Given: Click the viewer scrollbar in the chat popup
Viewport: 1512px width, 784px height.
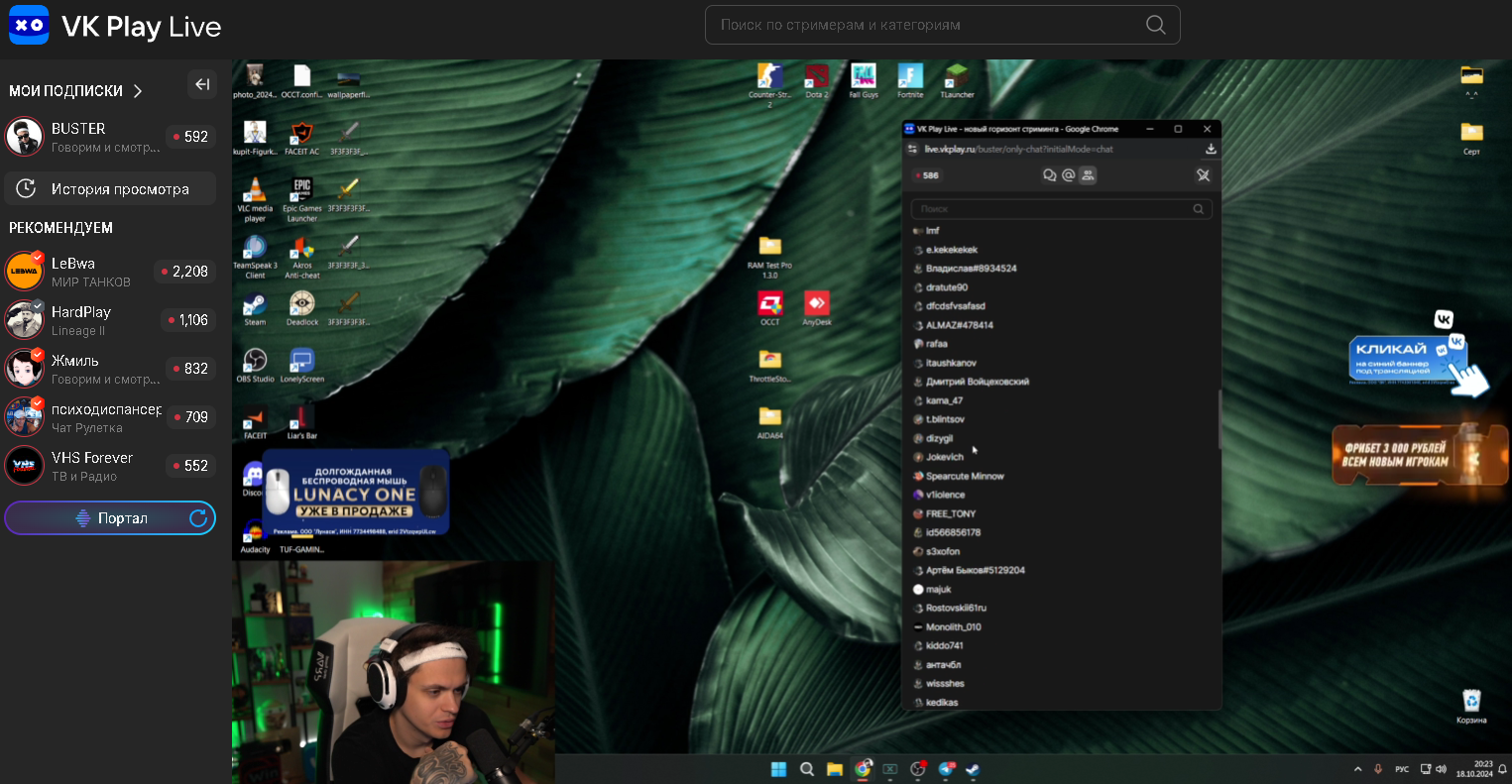Looking at the screenshot, I should (1220, 418).
